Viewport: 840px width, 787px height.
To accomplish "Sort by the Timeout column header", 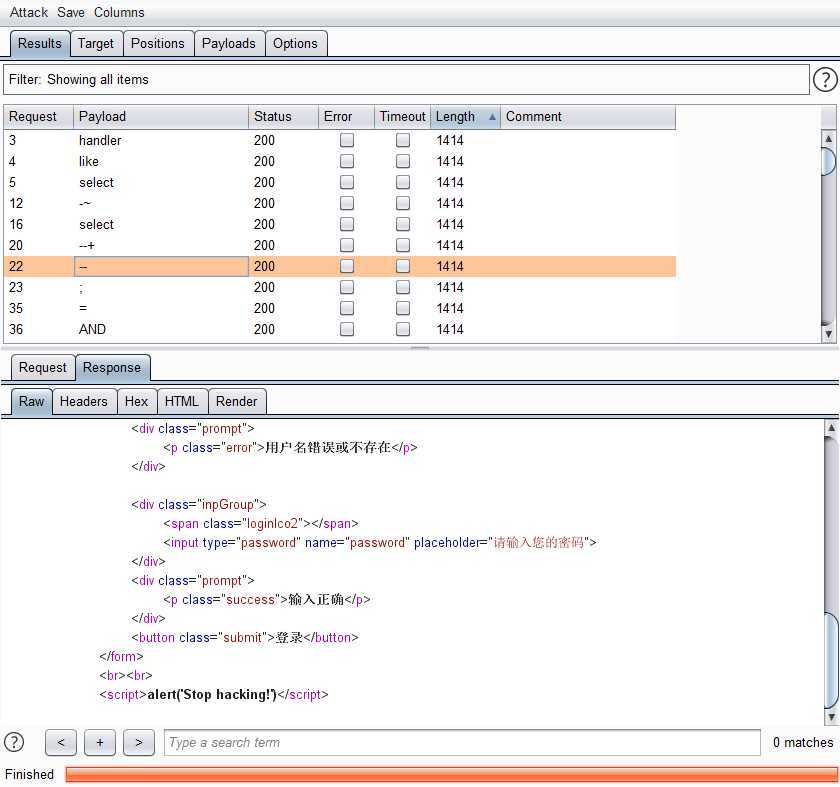I will [x=402, y=117].
